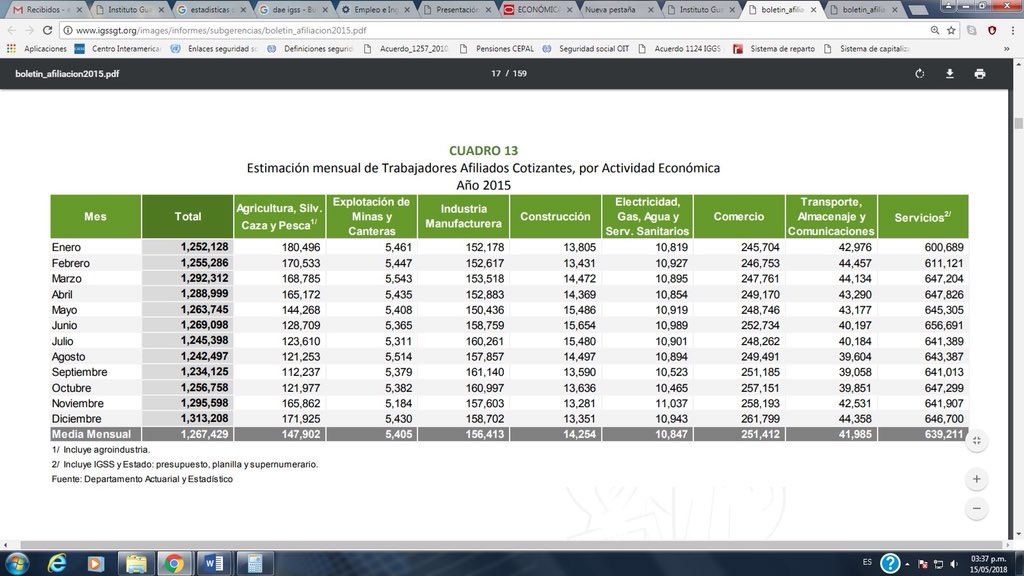The image size is (1024, 576).
Task: Select the Media Mensual row label
Action: tap(91, 434)
